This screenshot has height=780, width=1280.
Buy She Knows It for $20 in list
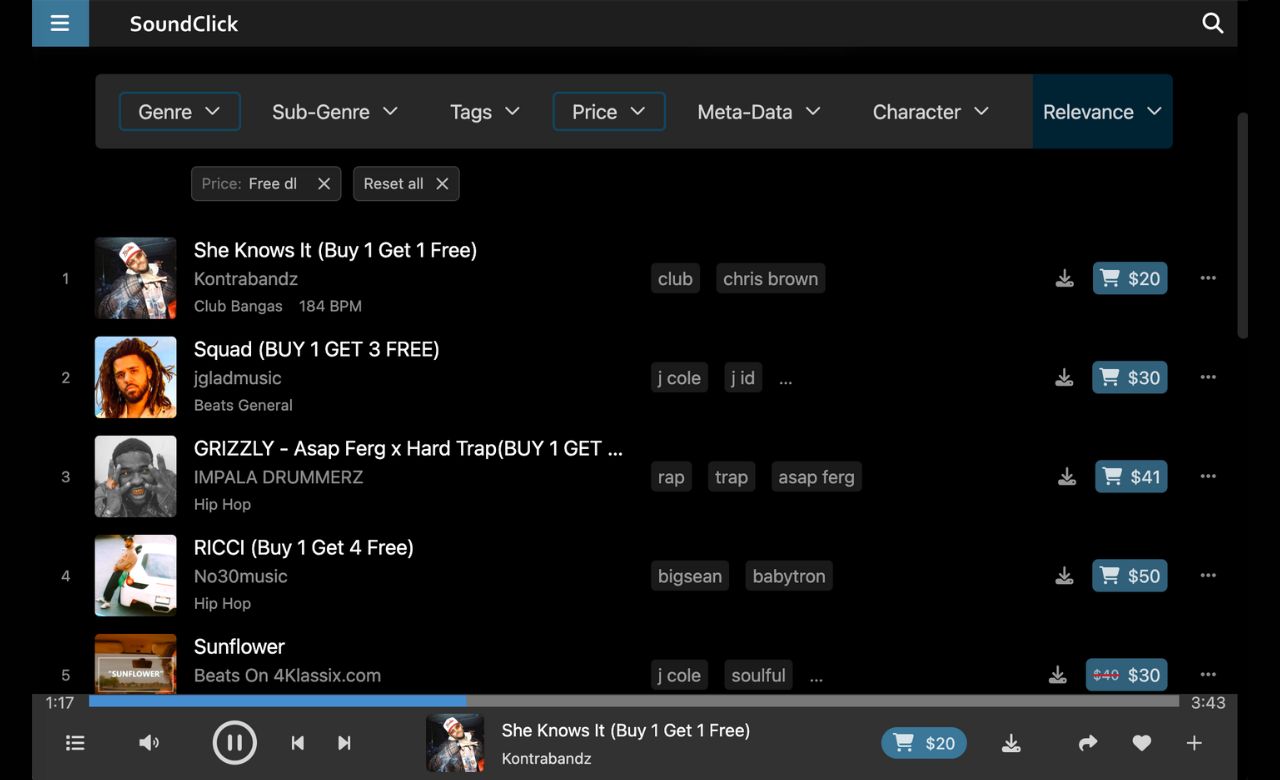point(1130,278)
